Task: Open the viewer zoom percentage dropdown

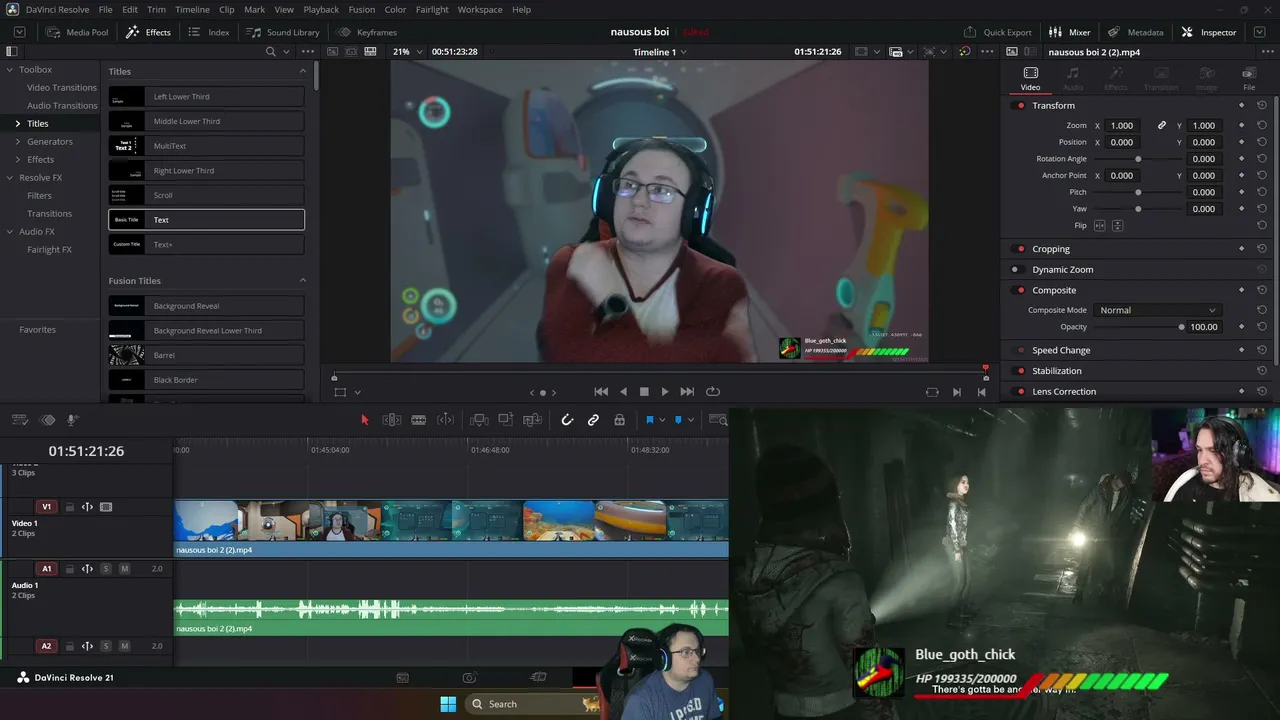Action: pyautogui.click(x=407, y=51)
